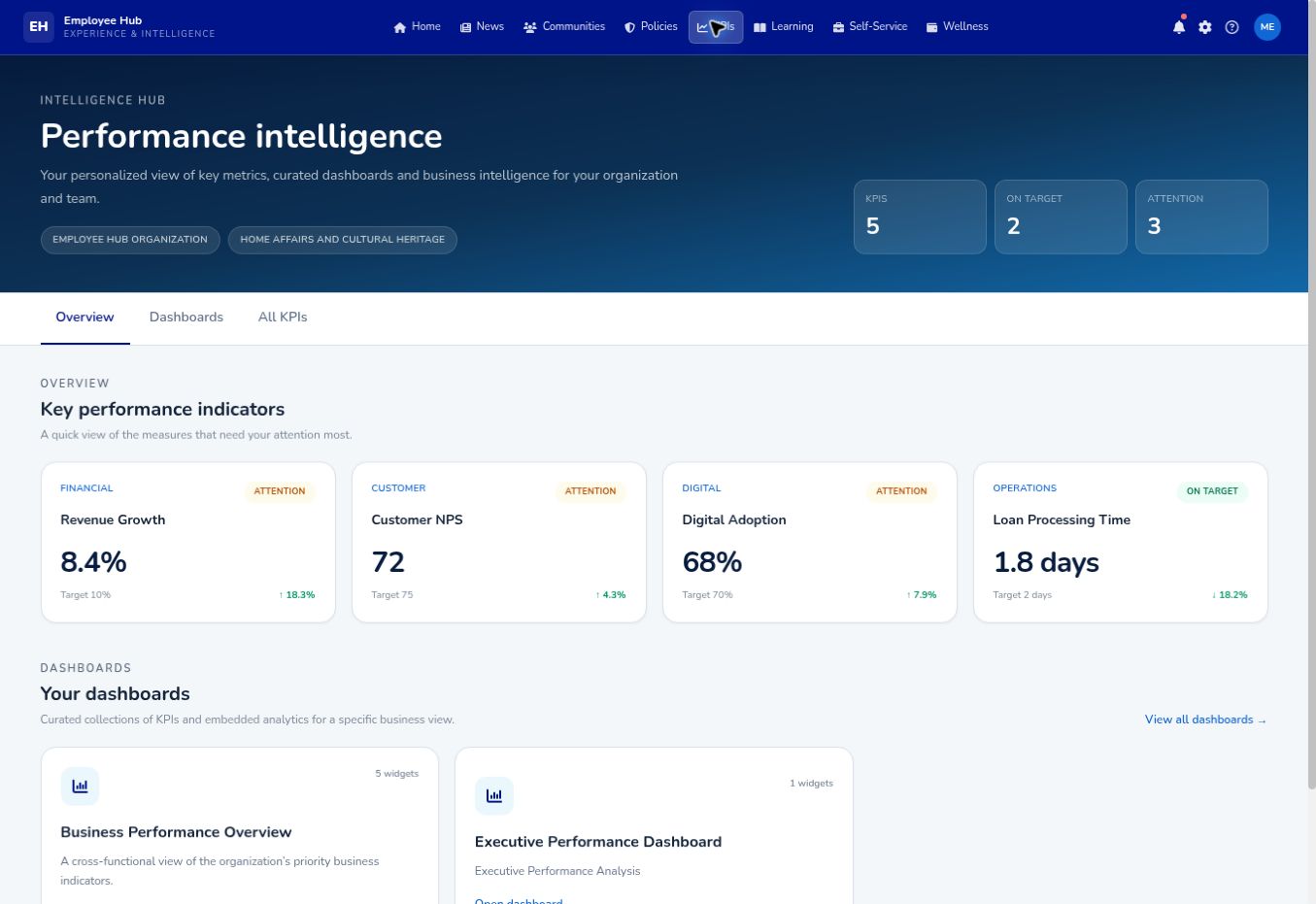Screen dimensions: 1316x904
Task: Navigate to Wellness
Action: point(958,27)
